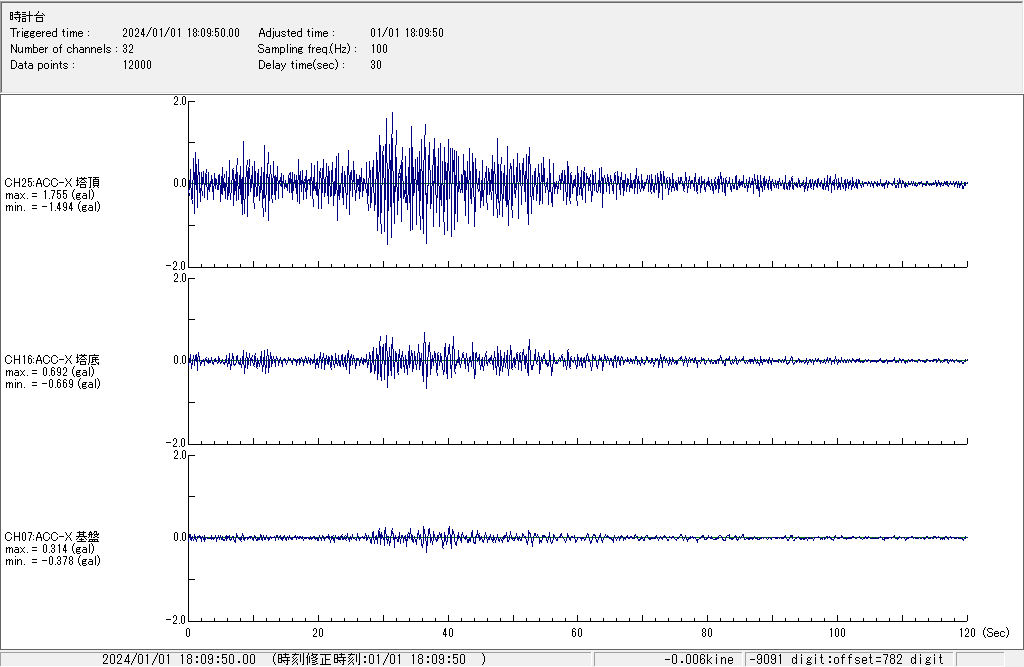The image size is (1024, 667).
Task: Click the 20 second tick label
Action: (x=318, y=633)
